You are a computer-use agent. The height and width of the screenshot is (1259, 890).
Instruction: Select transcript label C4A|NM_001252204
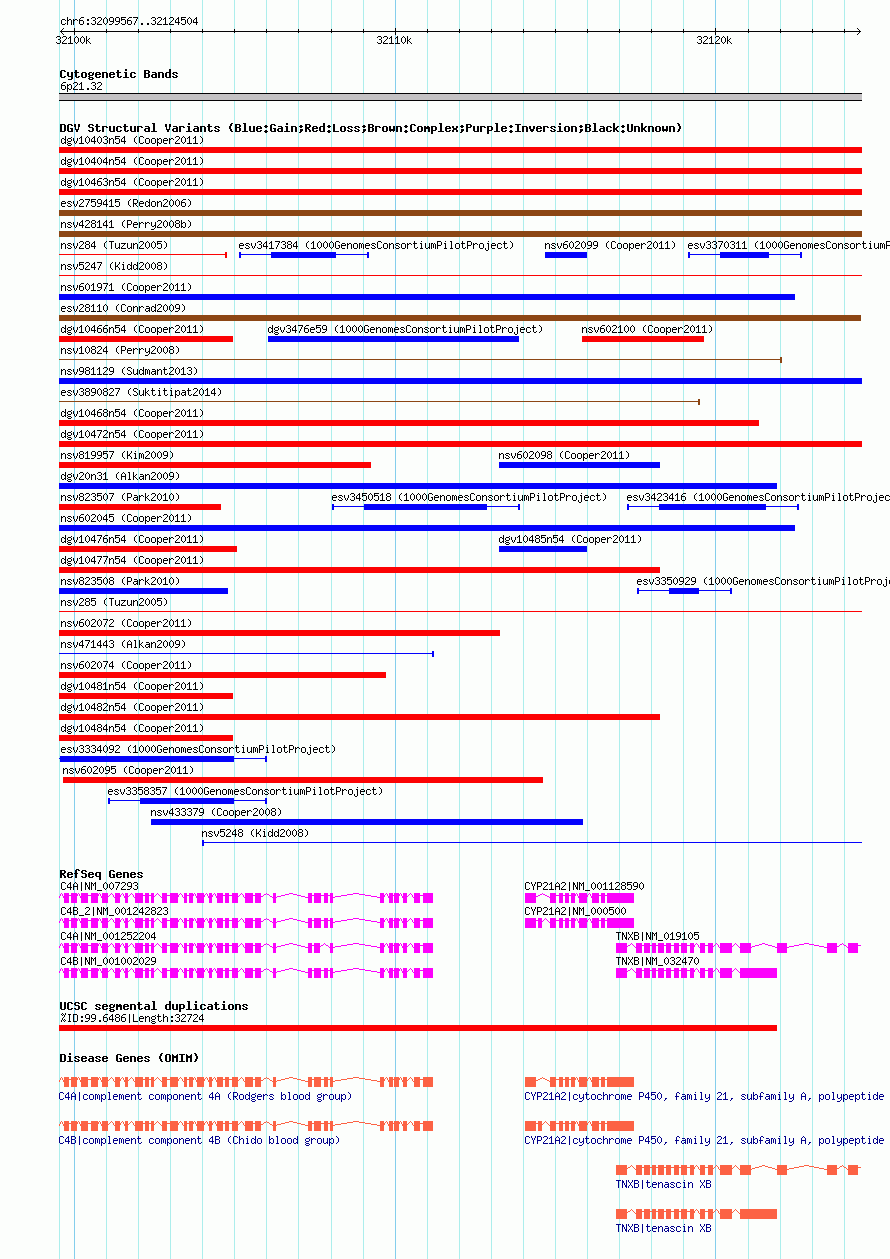(108, 936)
